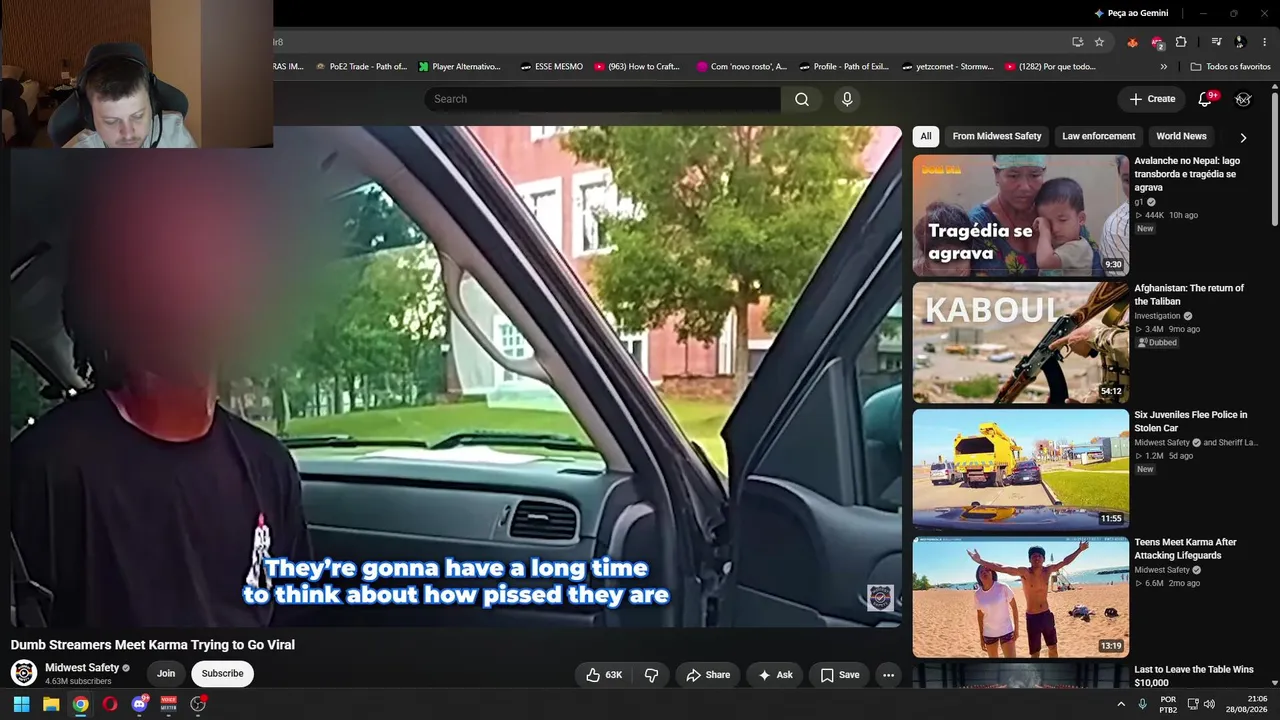Bookmark this page with the star icon
Viewport: 1280px width, 720px height.
click(1099, 42)
